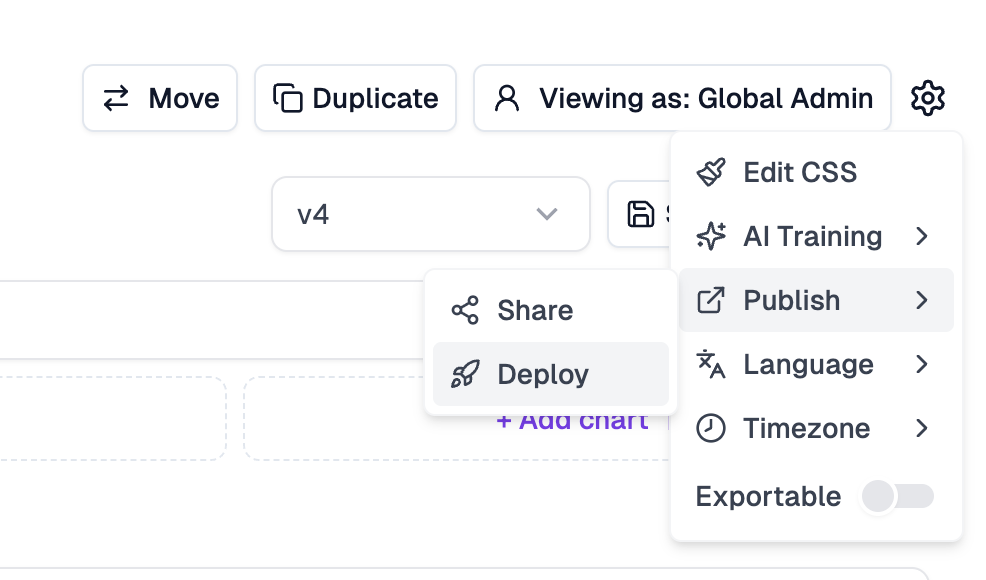
Task: Open the v4 version dropdown
Action: point(431,214)
